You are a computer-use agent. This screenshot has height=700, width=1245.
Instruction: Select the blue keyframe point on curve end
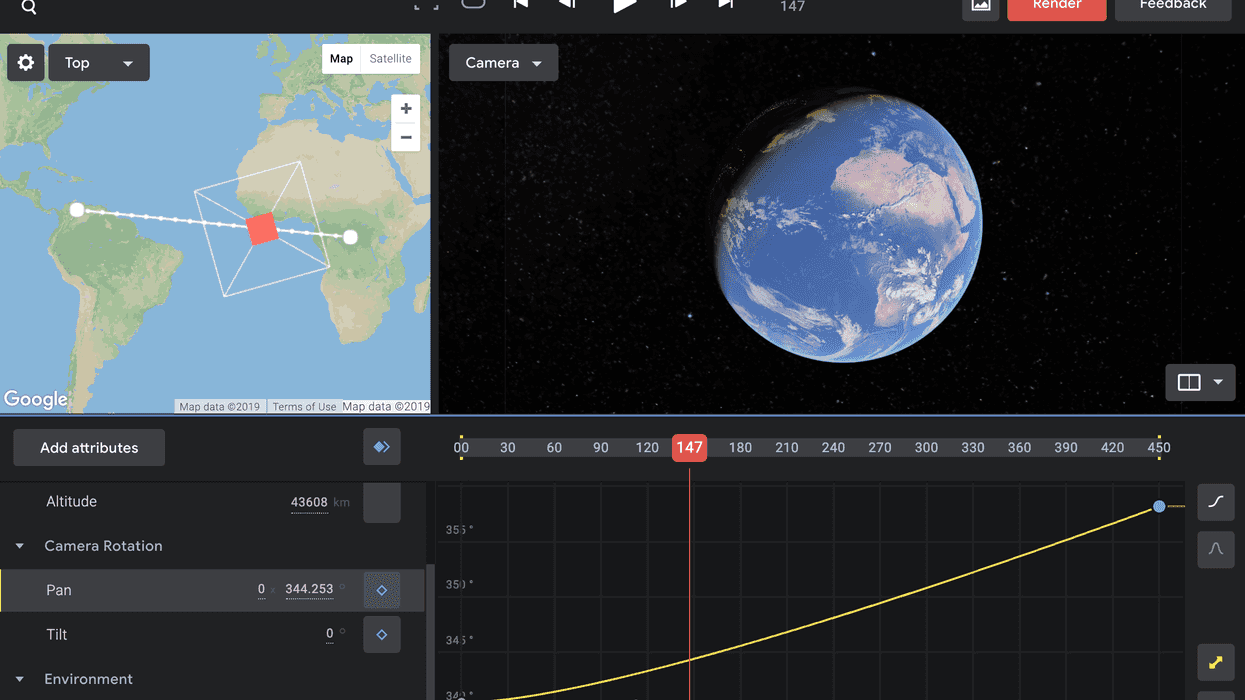[1159, 507]
